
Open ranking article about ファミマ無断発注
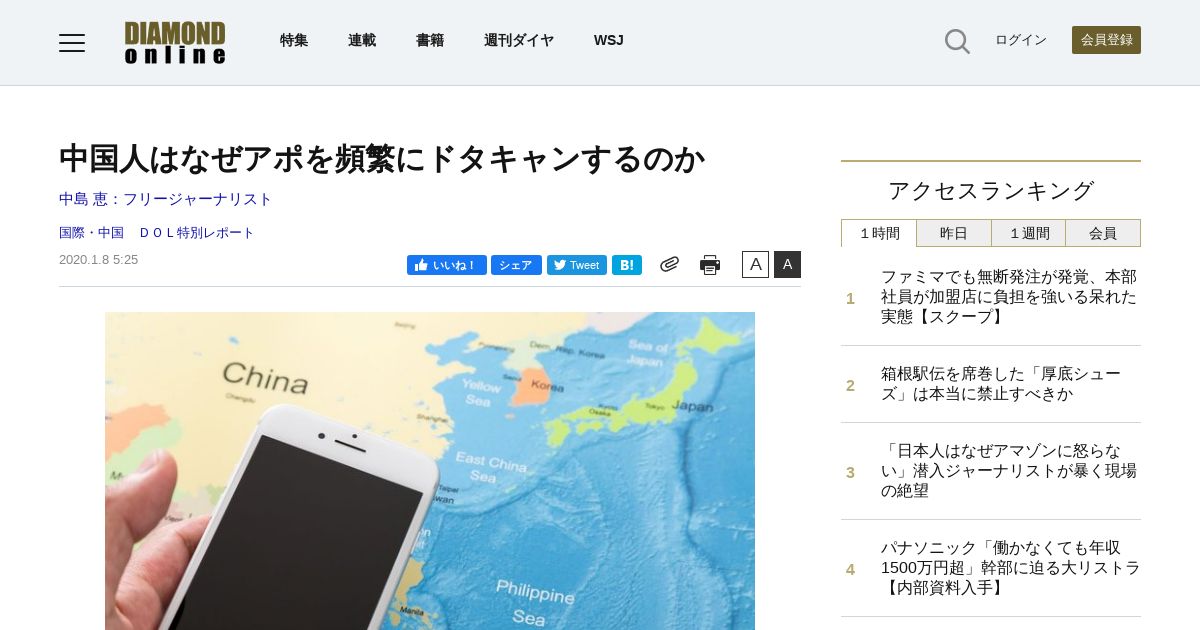tap(1009, 297)
